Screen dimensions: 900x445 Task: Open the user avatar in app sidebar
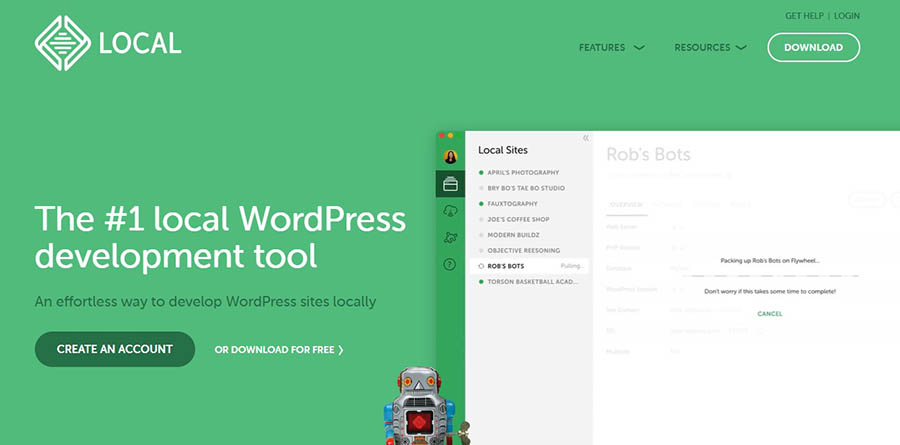pyautogui.click(x=450, y=157)
